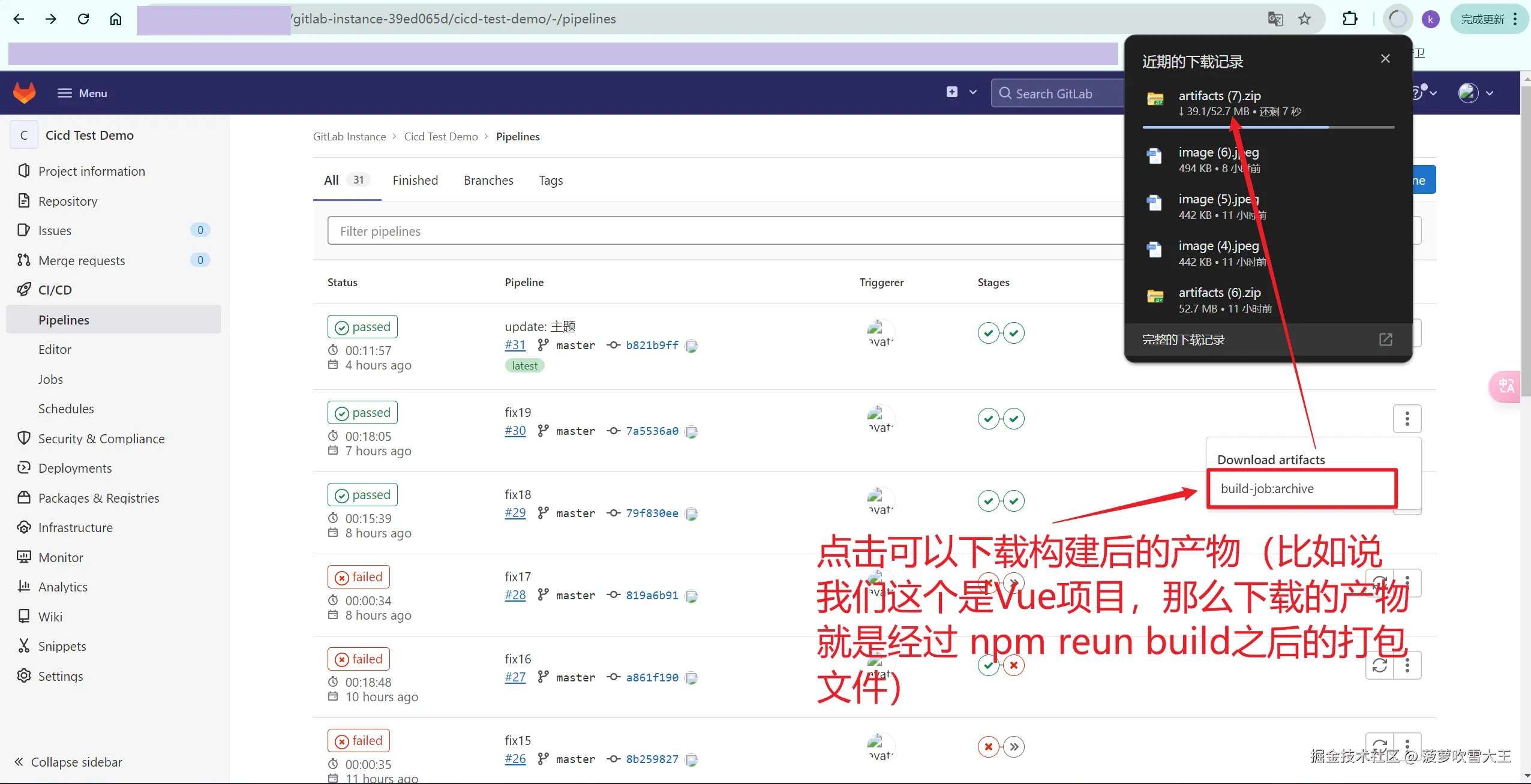
Task: Click the branch icon beside master on #31
Action: pos(544,345)
